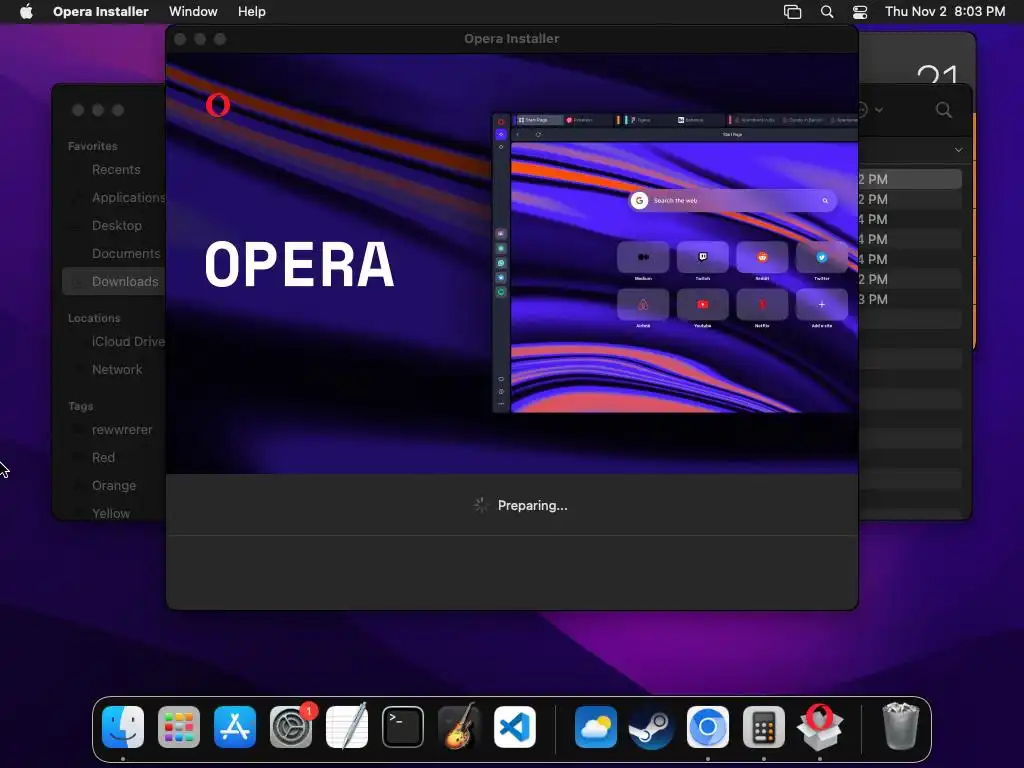
Task: Open the Finder action menu dropdown
Action: pos(869,110)
